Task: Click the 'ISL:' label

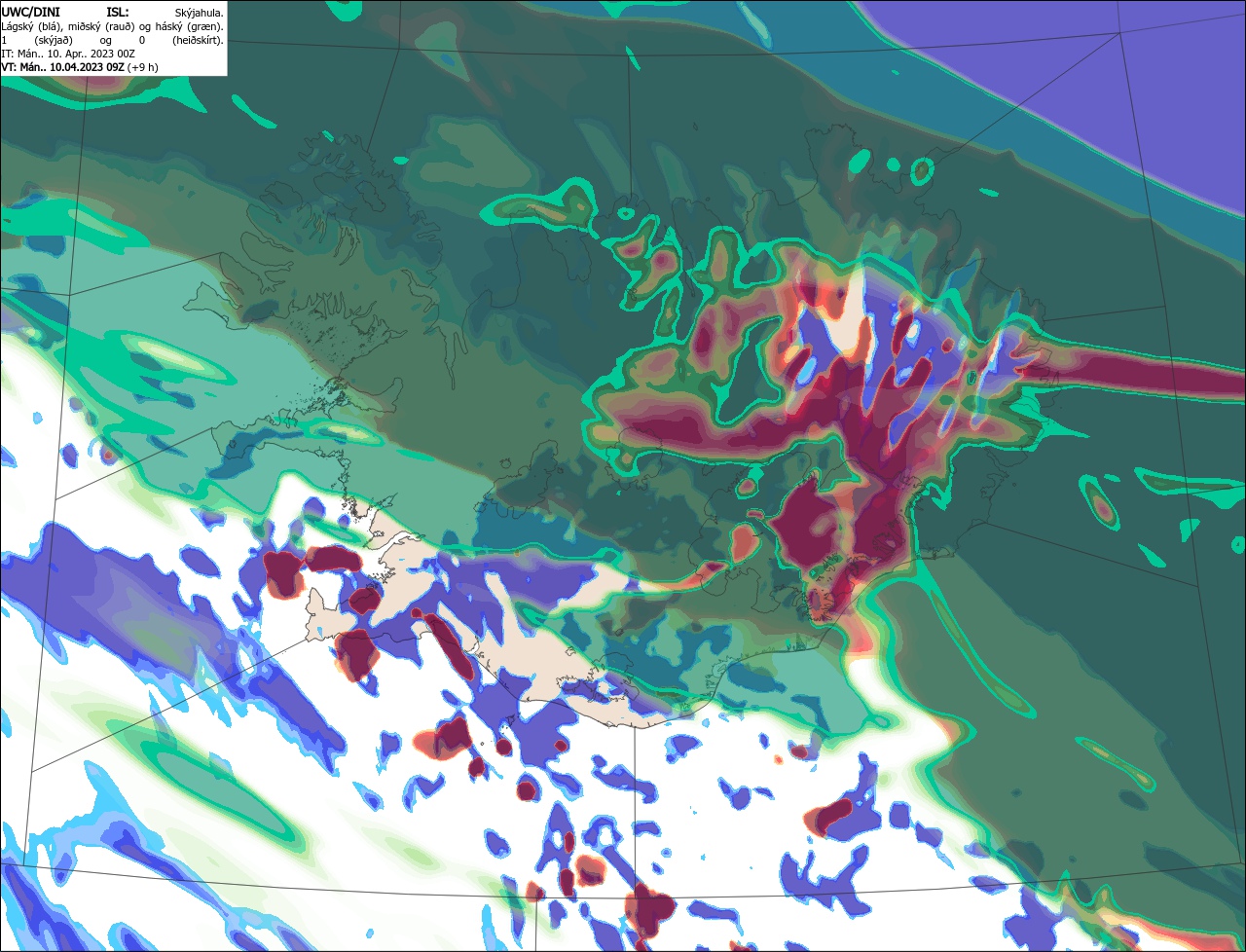Action: [118, 13]
